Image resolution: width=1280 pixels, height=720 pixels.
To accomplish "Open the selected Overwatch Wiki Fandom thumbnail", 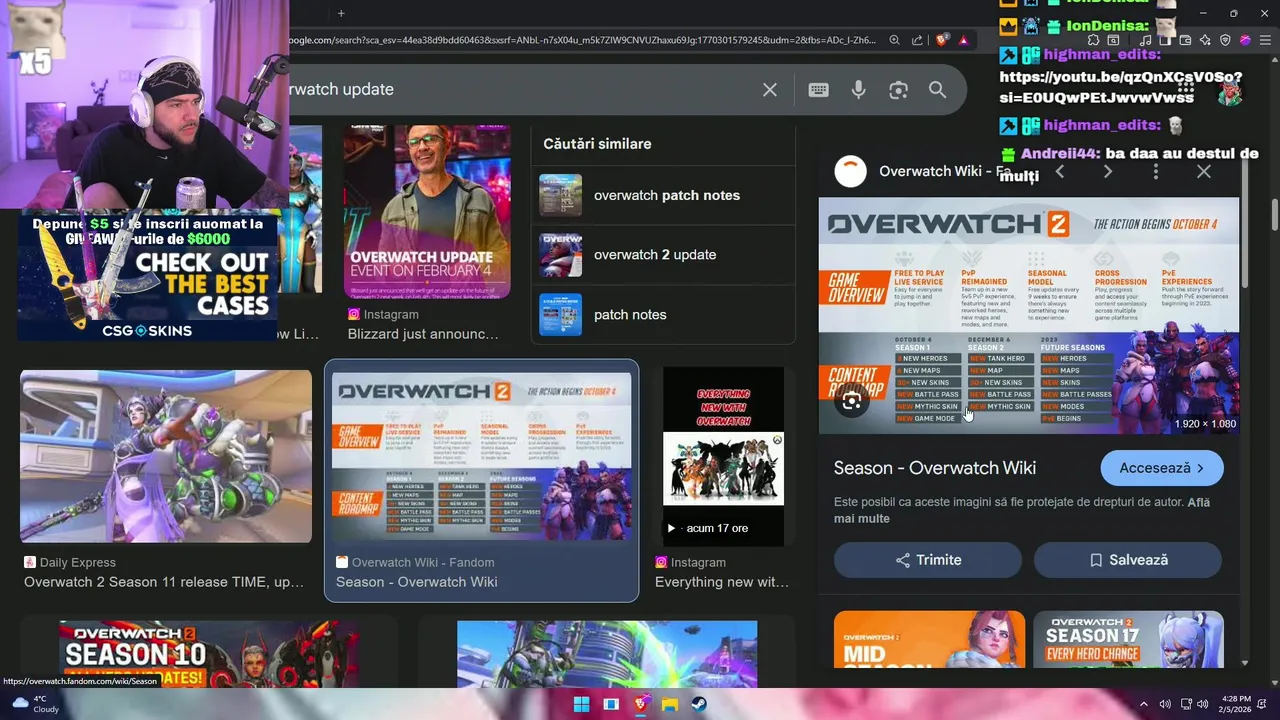I will pos(481,458).
